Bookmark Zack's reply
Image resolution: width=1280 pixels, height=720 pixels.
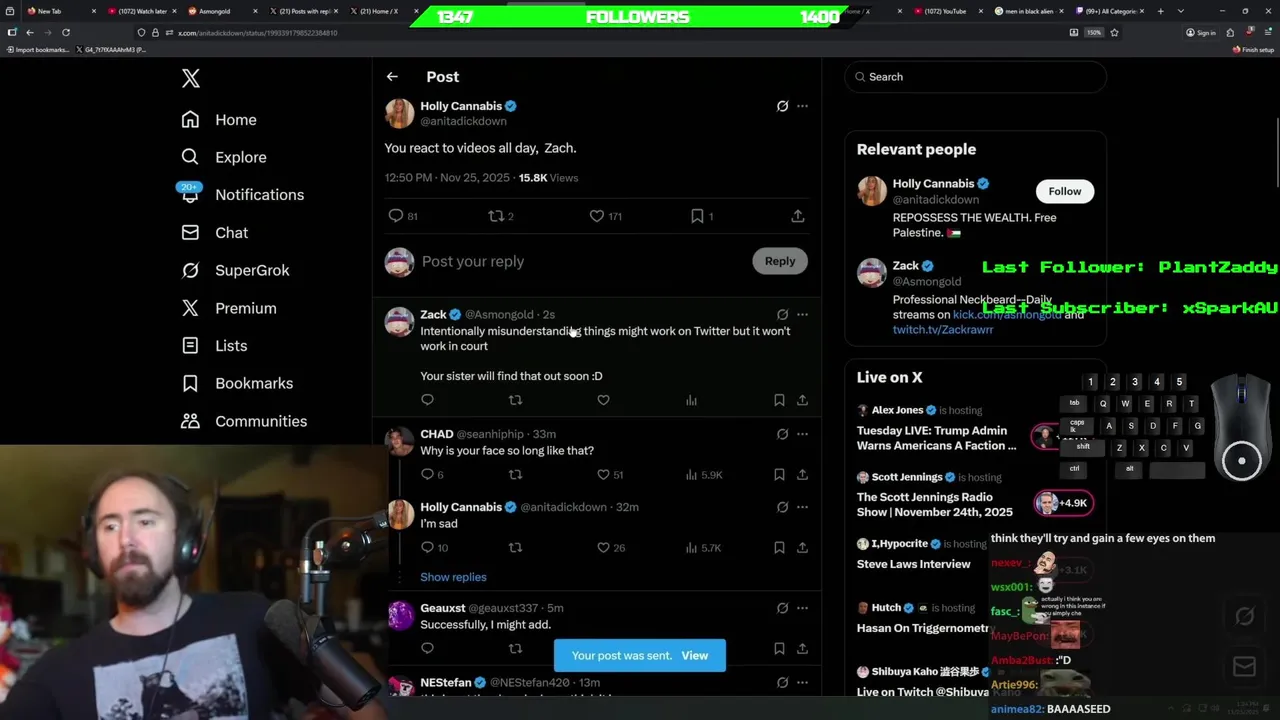779,400
